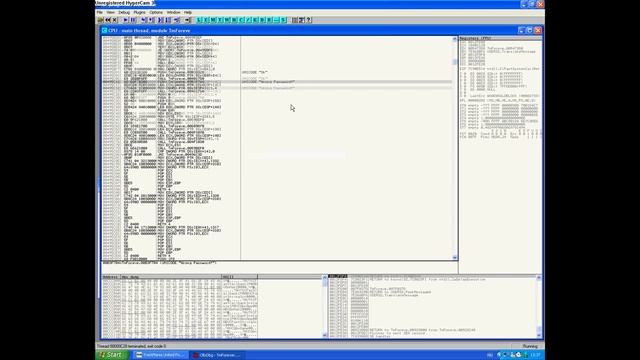Open Patches window with slash button
Image resolution: width=640 pixels, height=360 pixels.
point(248,20)
